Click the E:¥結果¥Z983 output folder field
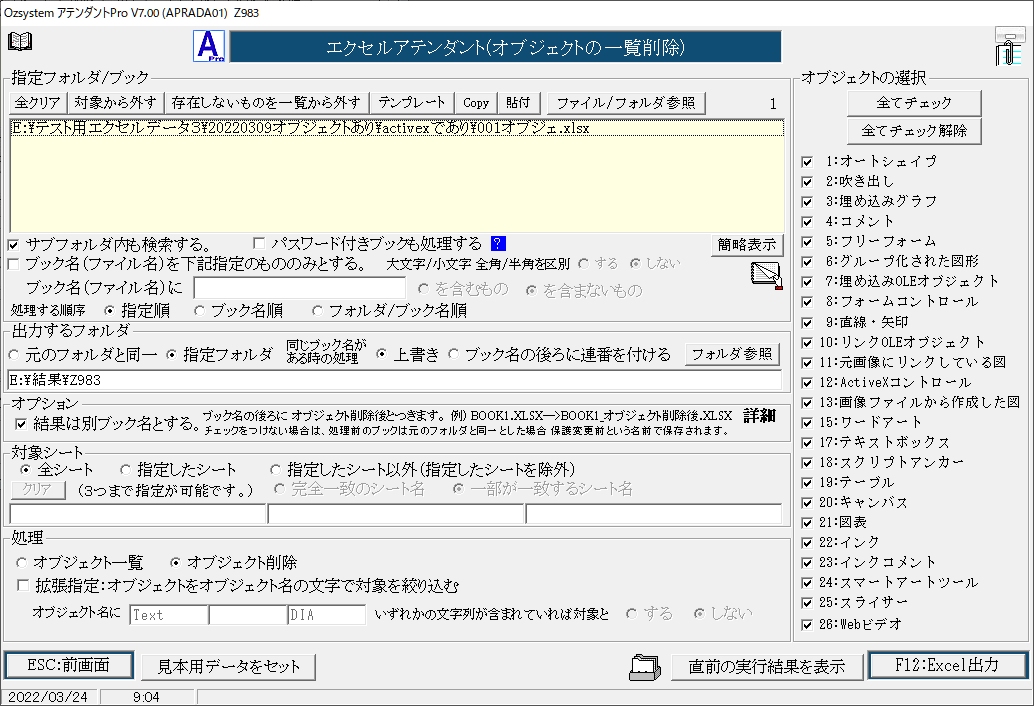This screenshot has width=1034, height=706. 394,380
